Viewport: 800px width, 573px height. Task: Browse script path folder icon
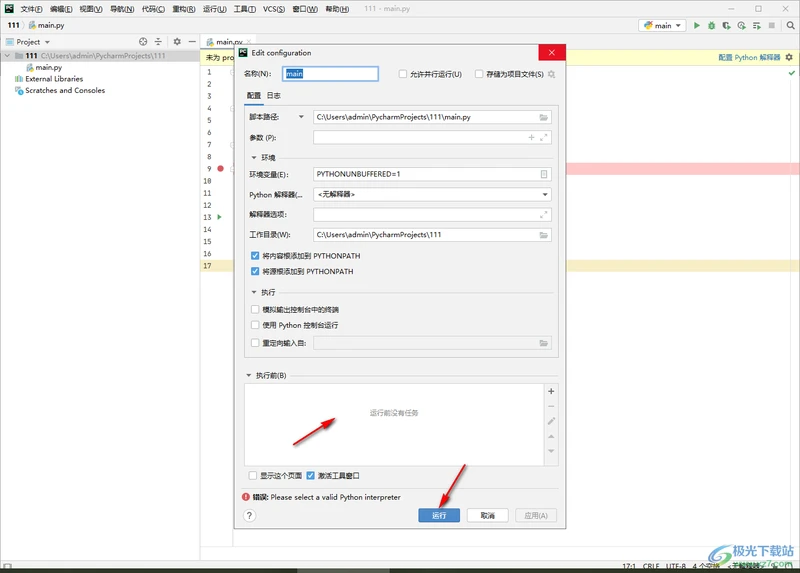click(x=544, y=117)
